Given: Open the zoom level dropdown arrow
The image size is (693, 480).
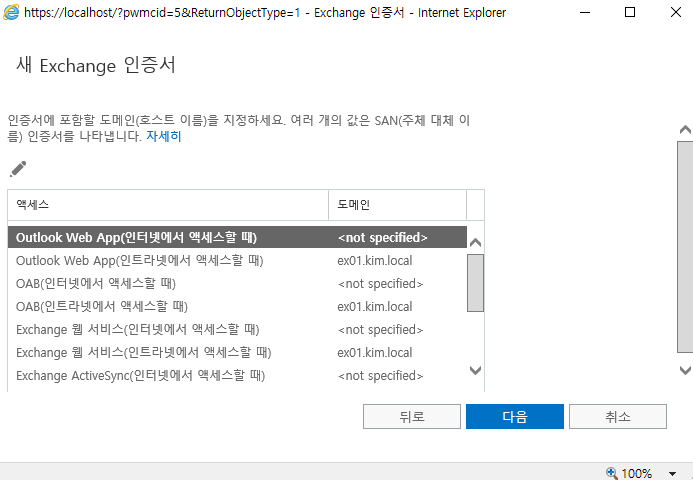Looking at the screenshot, I should pos(672,474).
